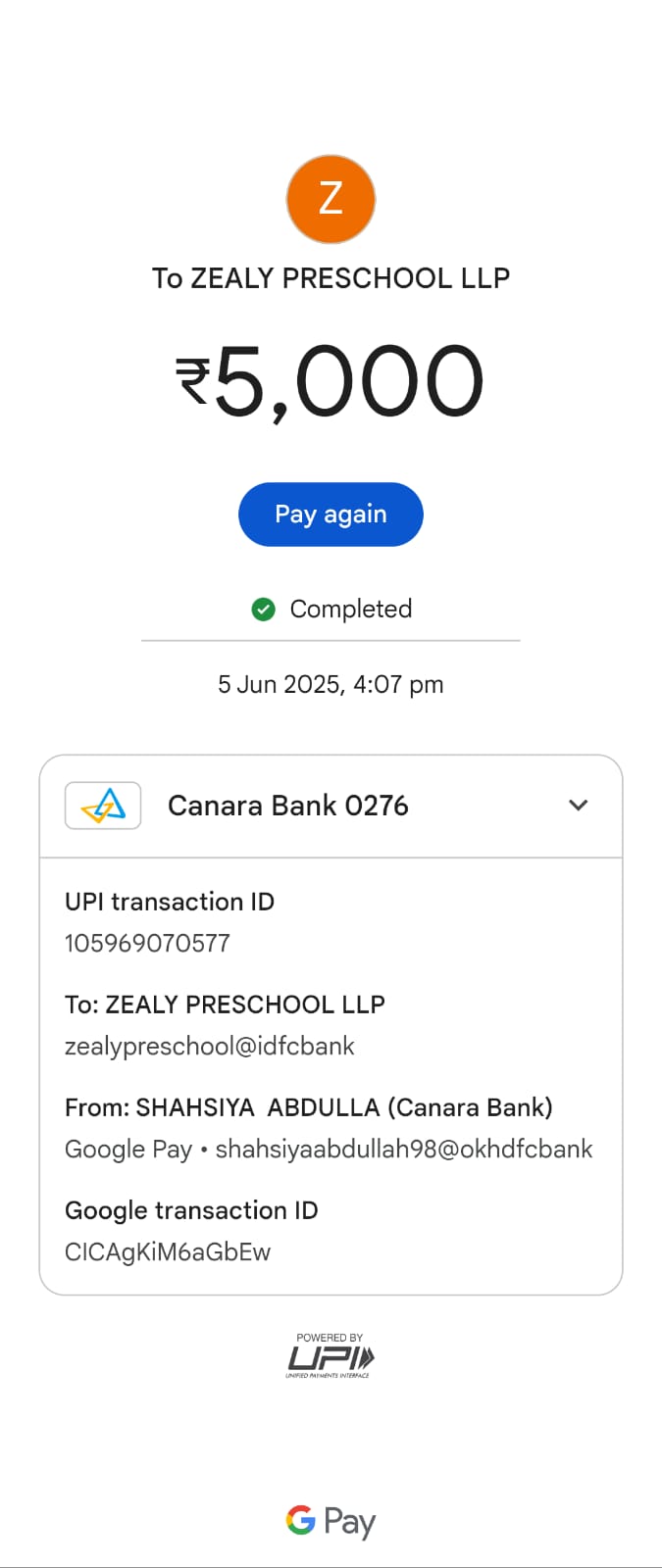662x1568 pixels.
Task: Select Google transaction ID CICAgKiM6aGbEw
Action: [168, 1252]
